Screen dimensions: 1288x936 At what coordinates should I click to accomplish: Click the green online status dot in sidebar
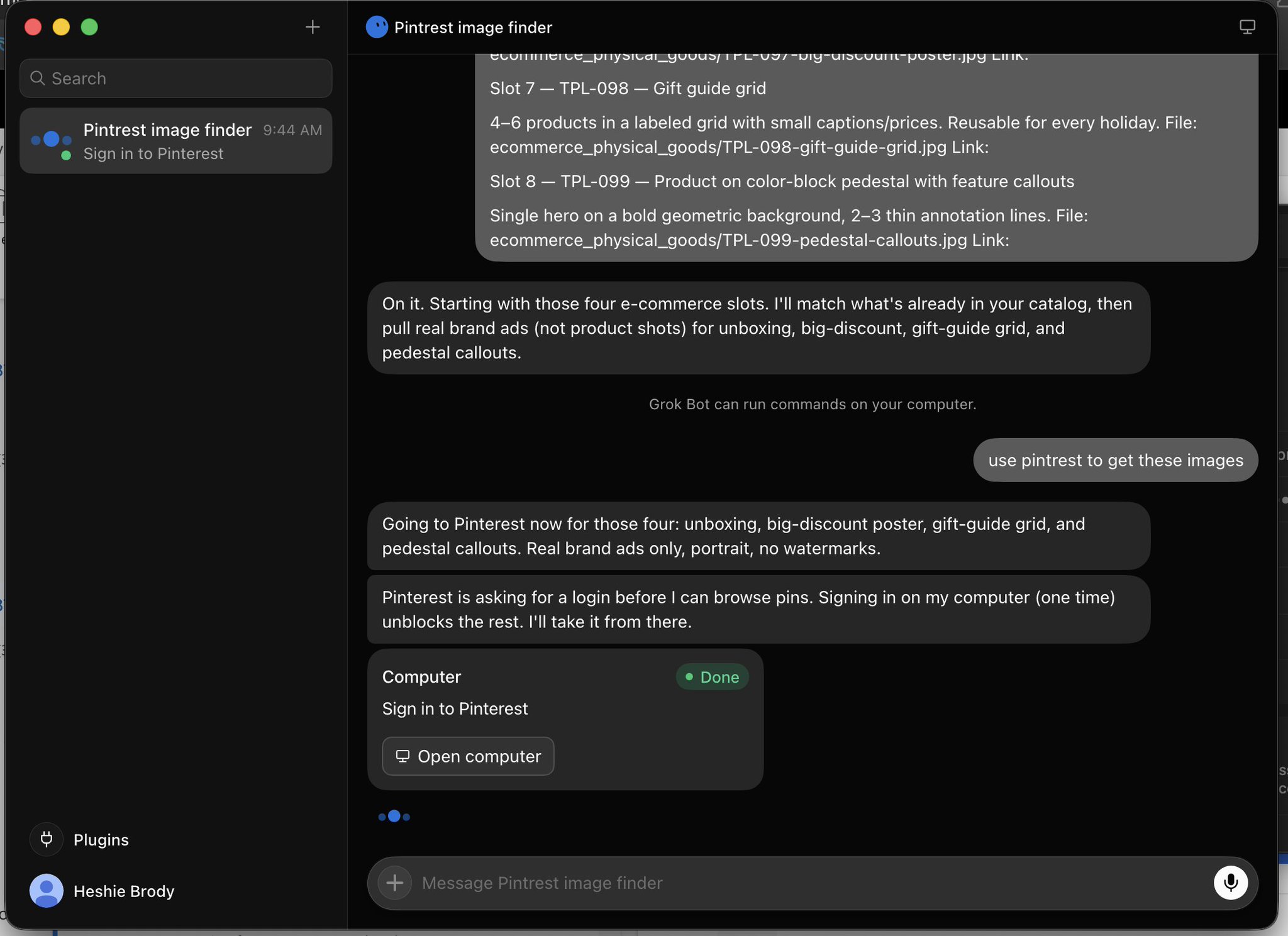pos(66,155)
